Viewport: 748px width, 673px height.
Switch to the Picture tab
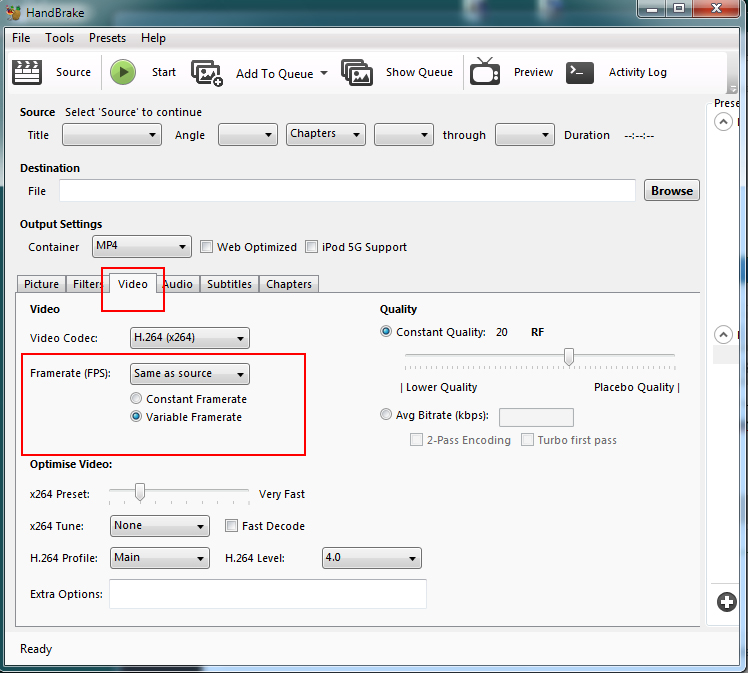click(42, 284)
